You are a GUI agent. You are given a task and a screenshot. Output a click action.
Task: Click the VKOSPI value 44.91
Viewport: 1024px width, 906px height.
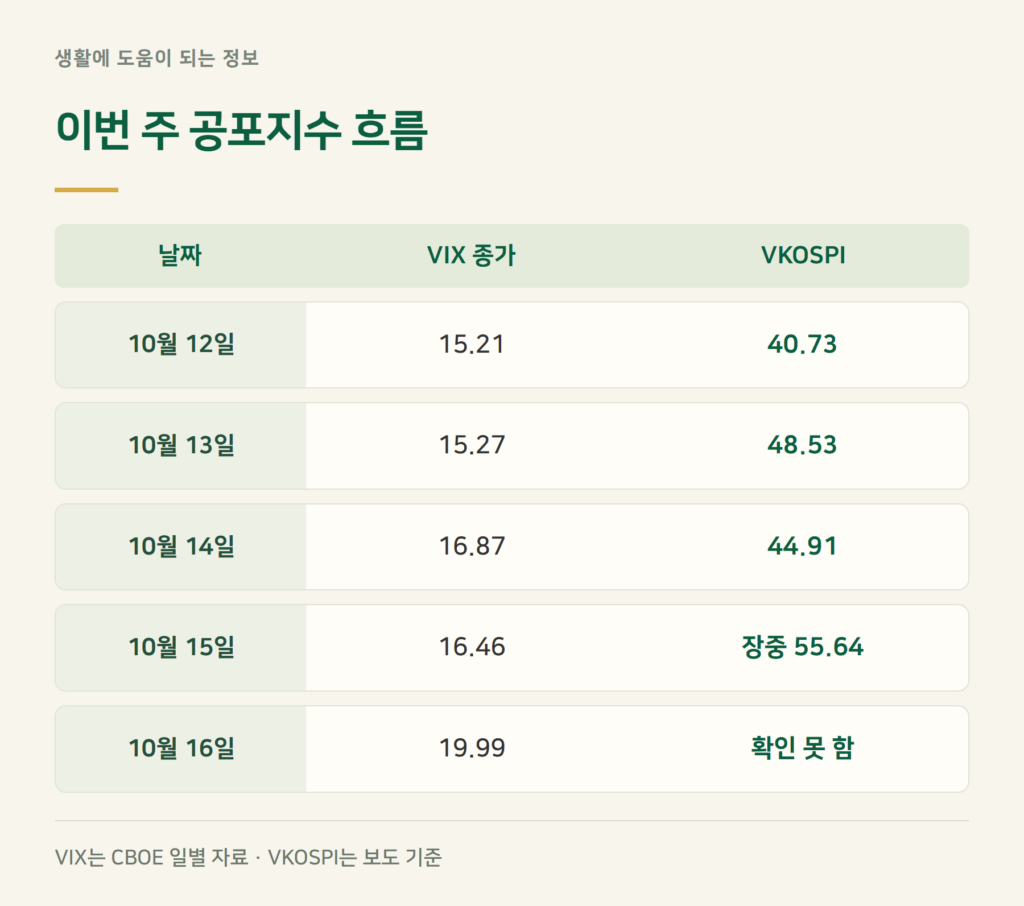802,547
